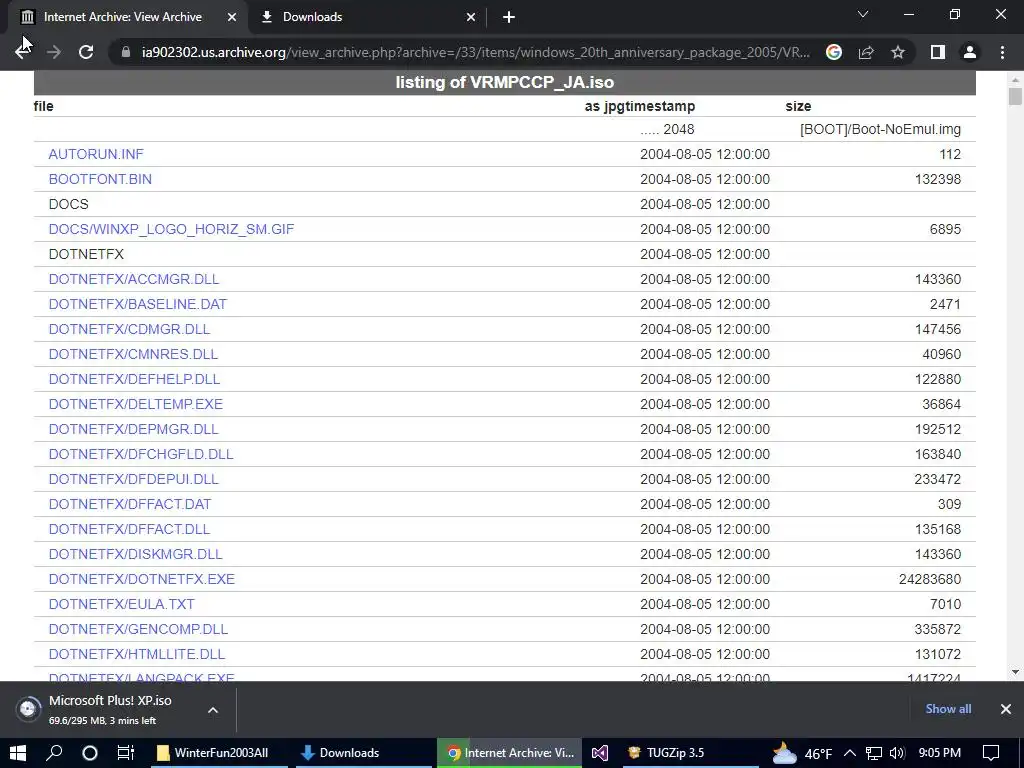The width and height of the screenshot is (1024, 768).
Task: Click the scrollbar down arrow
Action: pos(1015,671)
